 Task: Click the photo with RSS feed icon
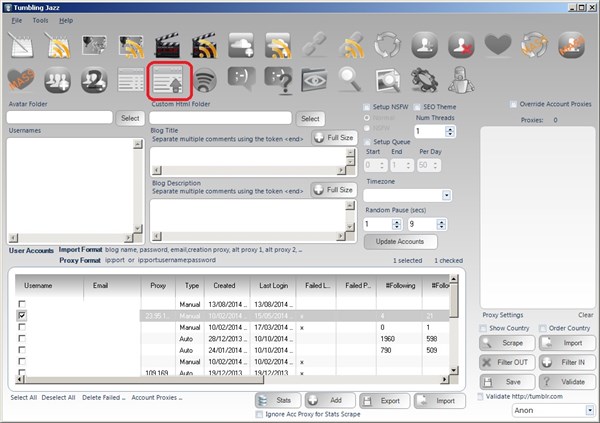131,45
